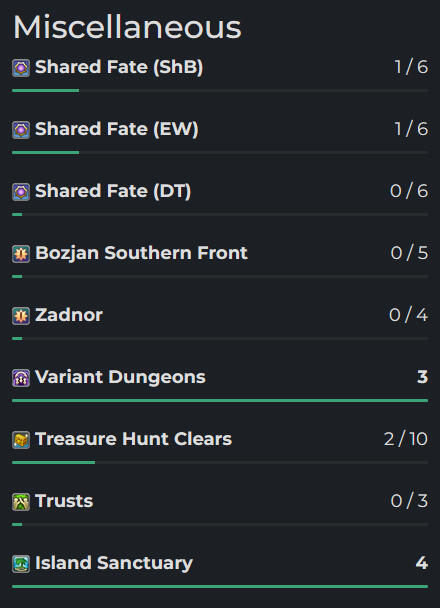Click the Bozjan Southern Front icon
The width and height of the screenshot is (440, 608).
coord(21,254)
